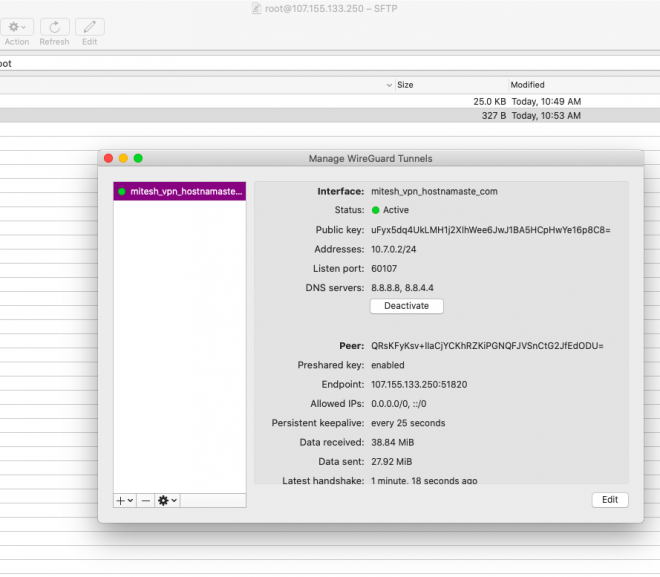Click 'Today, 10:53 AM' modified date

point(546,116)
